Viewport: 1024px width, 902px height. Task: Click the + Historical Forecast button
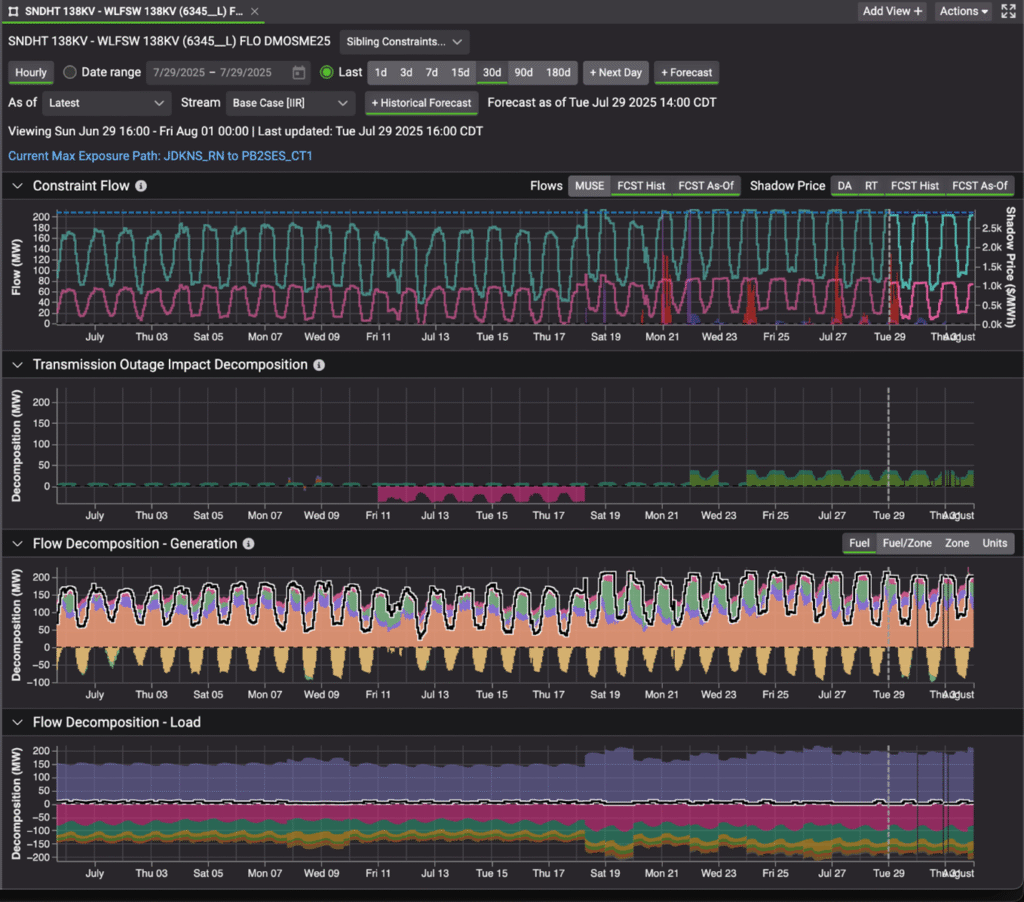[421, 103]
